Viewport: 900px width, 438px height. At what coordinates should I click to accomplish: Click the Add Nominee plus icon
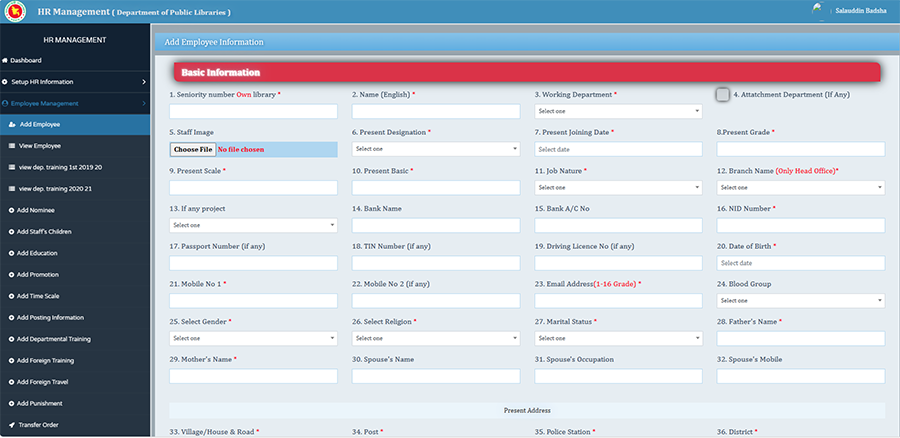[11, 210]
